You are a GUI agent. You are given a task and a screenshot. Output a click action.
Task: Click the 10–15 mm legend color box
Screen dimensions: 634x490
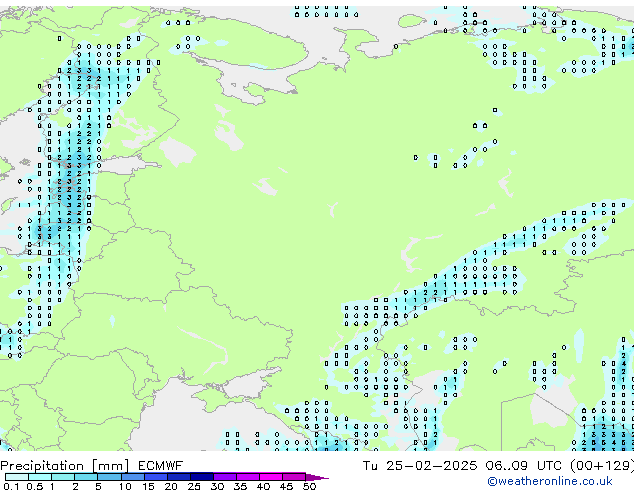[133, 477]
